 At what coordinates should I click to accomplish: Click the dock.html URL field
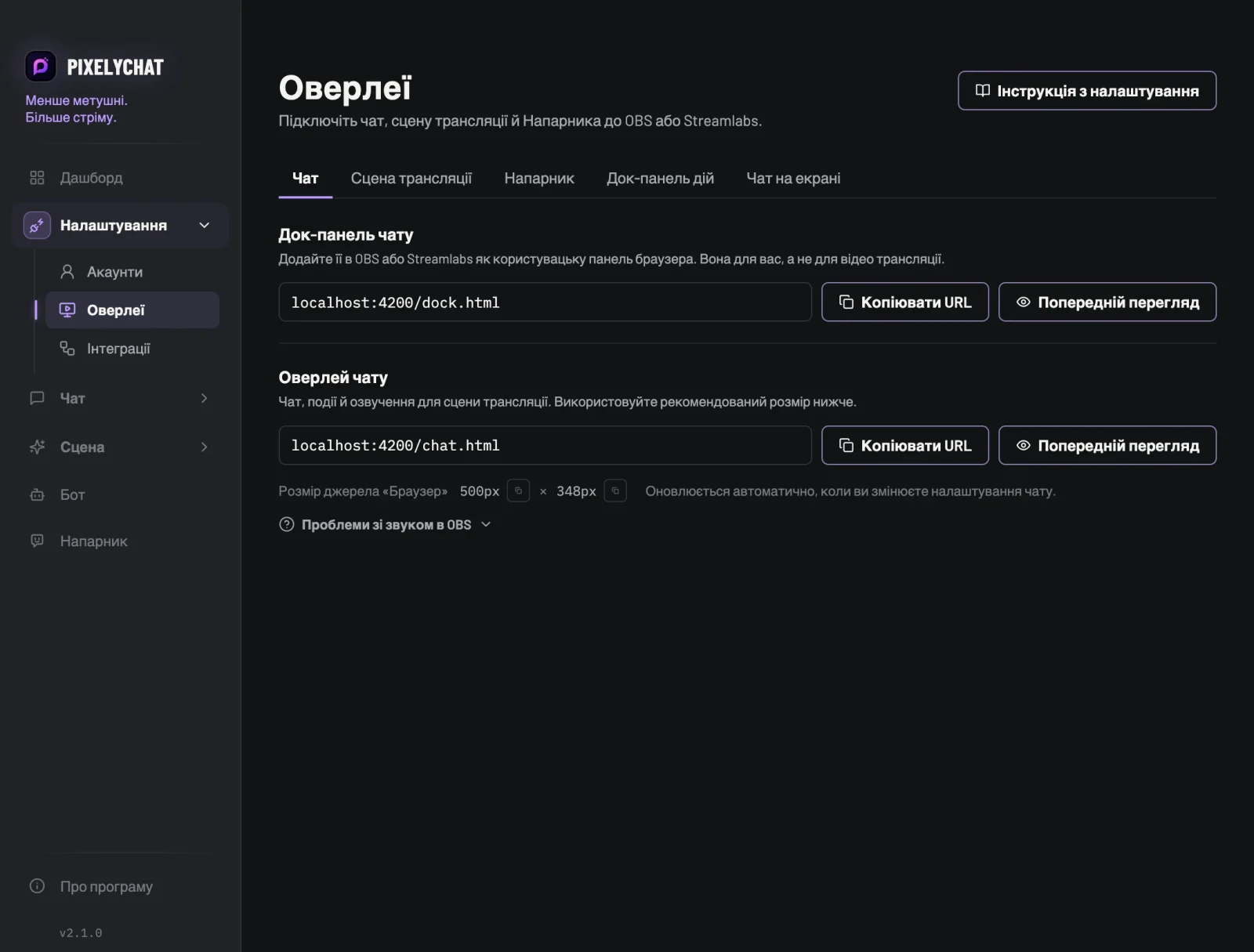tap(545, 302)
